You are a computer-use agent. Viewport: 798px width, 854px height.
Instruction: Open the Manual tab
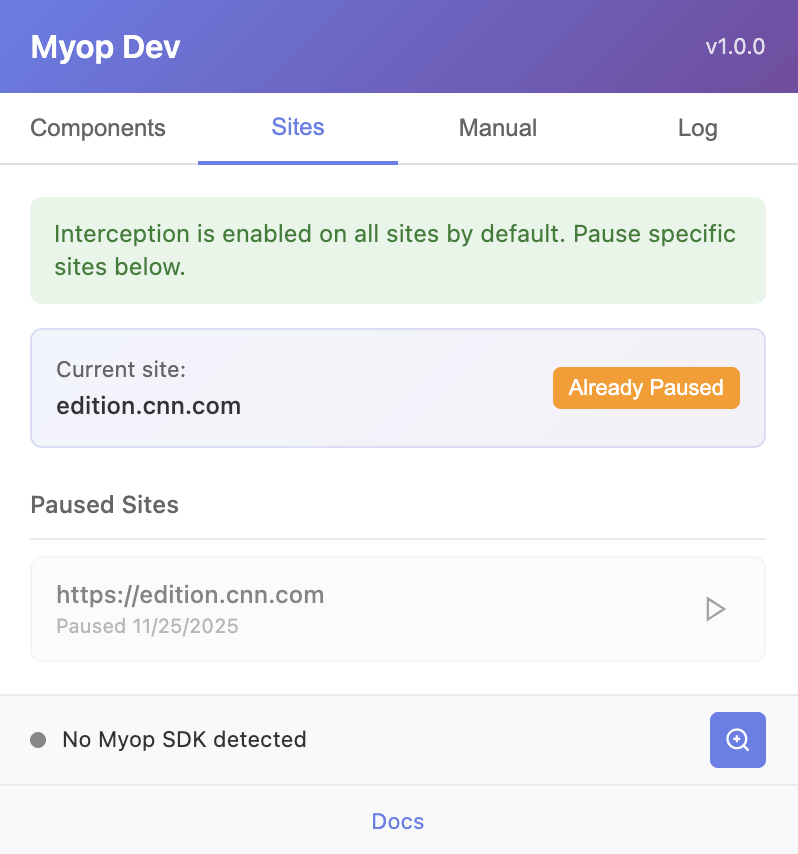[x=497, y=128]
